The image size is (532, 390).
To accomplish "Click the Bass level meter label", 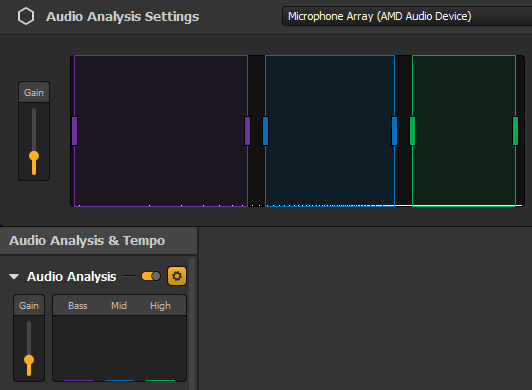I will pyautogui.click(x=78, y=306).
